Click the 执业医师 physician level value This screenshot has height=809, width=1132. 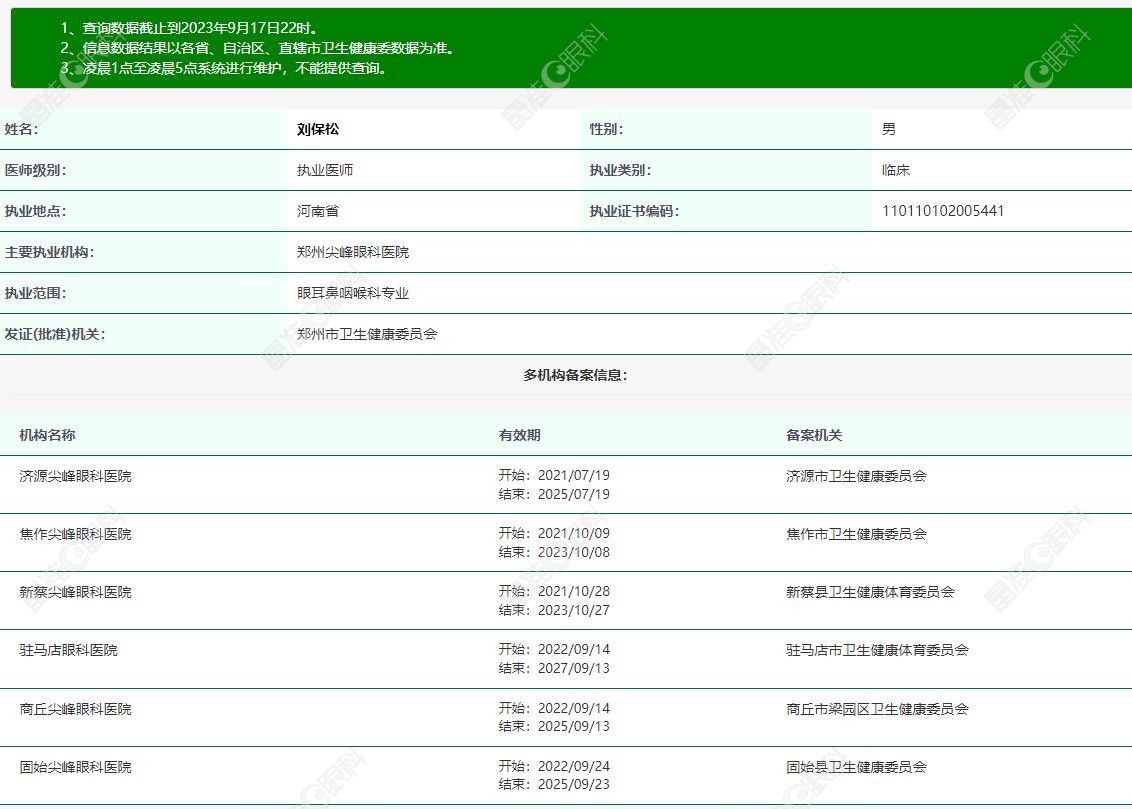point(325,170)
